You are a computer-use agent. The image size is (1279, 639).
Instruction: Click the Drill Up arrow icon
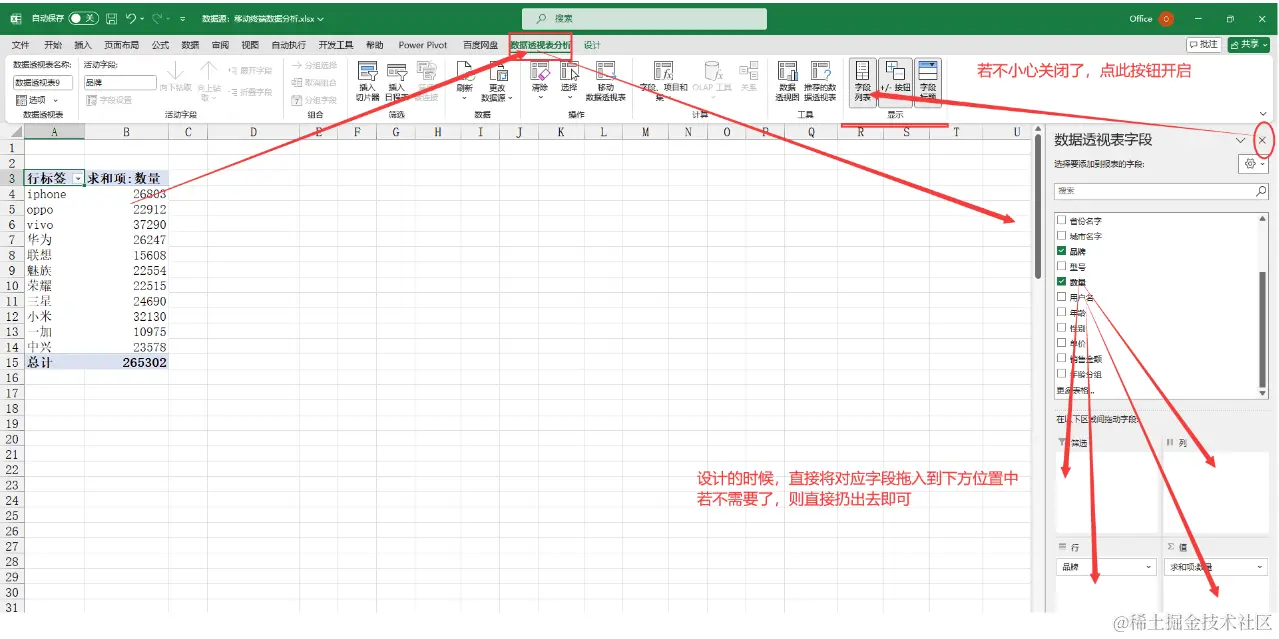coord(208,70)
